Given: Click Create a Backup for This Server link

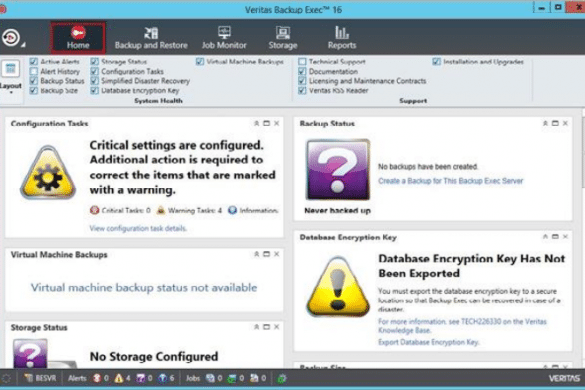Looking at the screenshot, I should click(x=451, y=181).
